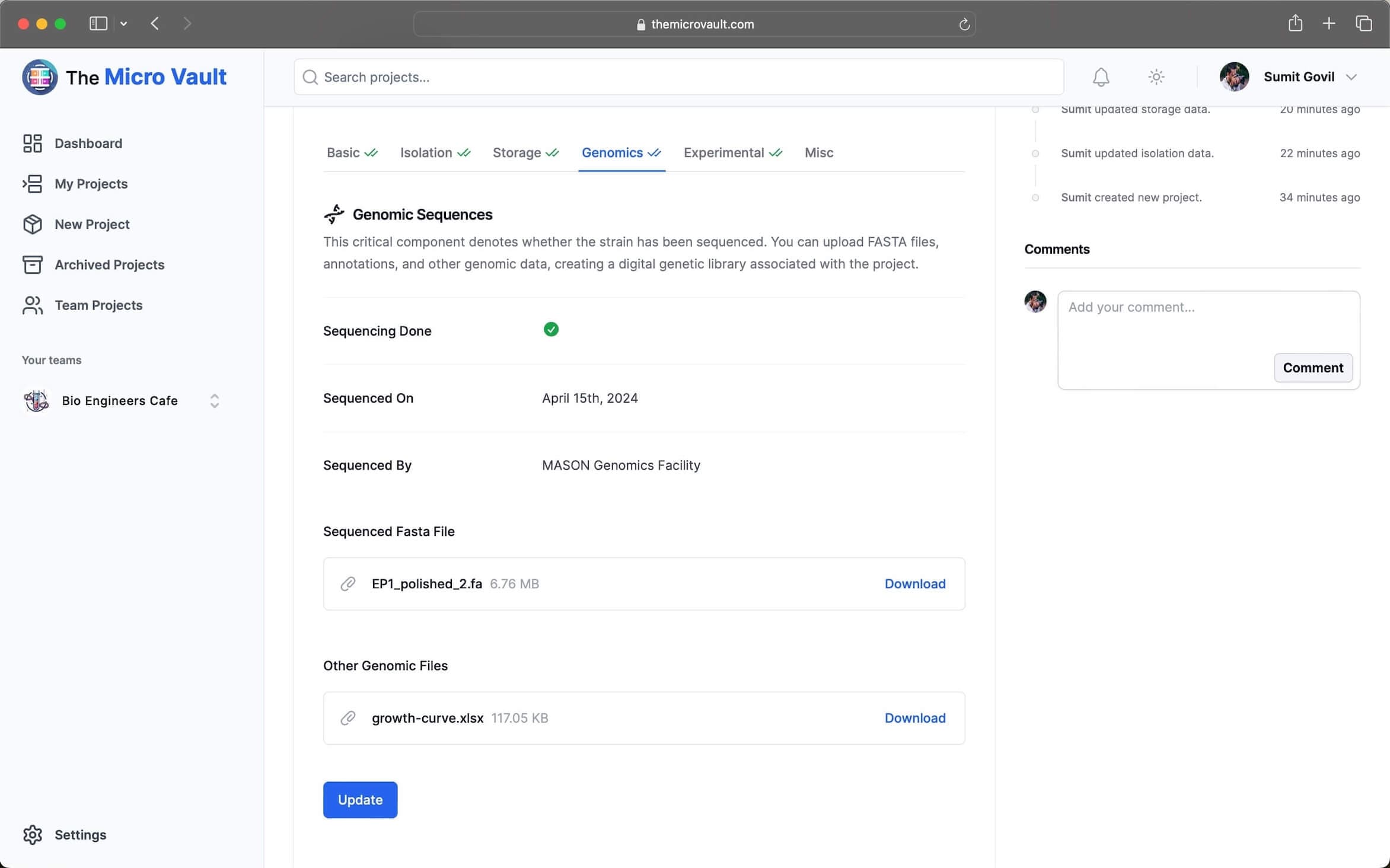Screen dimensions: 1390x868
Task: Click the settings/theme toggle icon
Action: (1156, 77)
